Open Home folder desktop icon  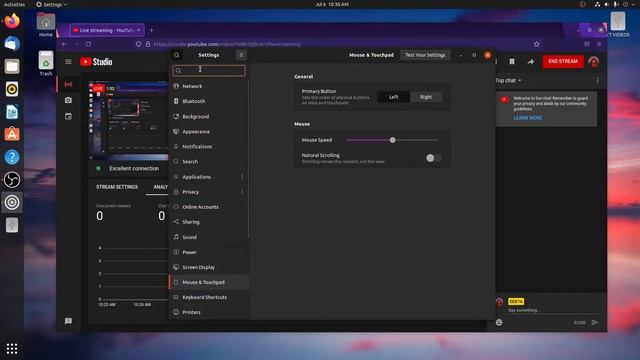coord(46,25)
